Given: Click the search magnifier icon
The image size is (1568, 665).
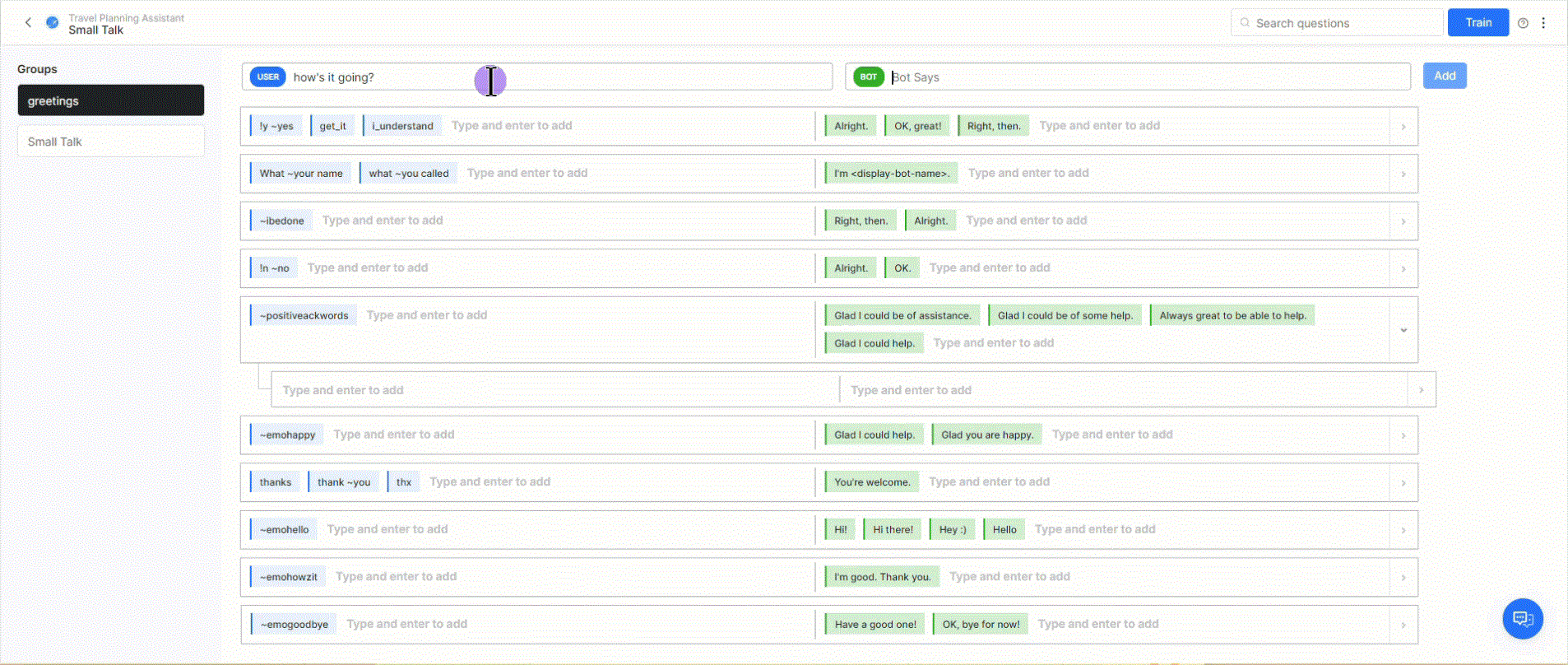Looking at the screenshot, I should point(1245,23).
